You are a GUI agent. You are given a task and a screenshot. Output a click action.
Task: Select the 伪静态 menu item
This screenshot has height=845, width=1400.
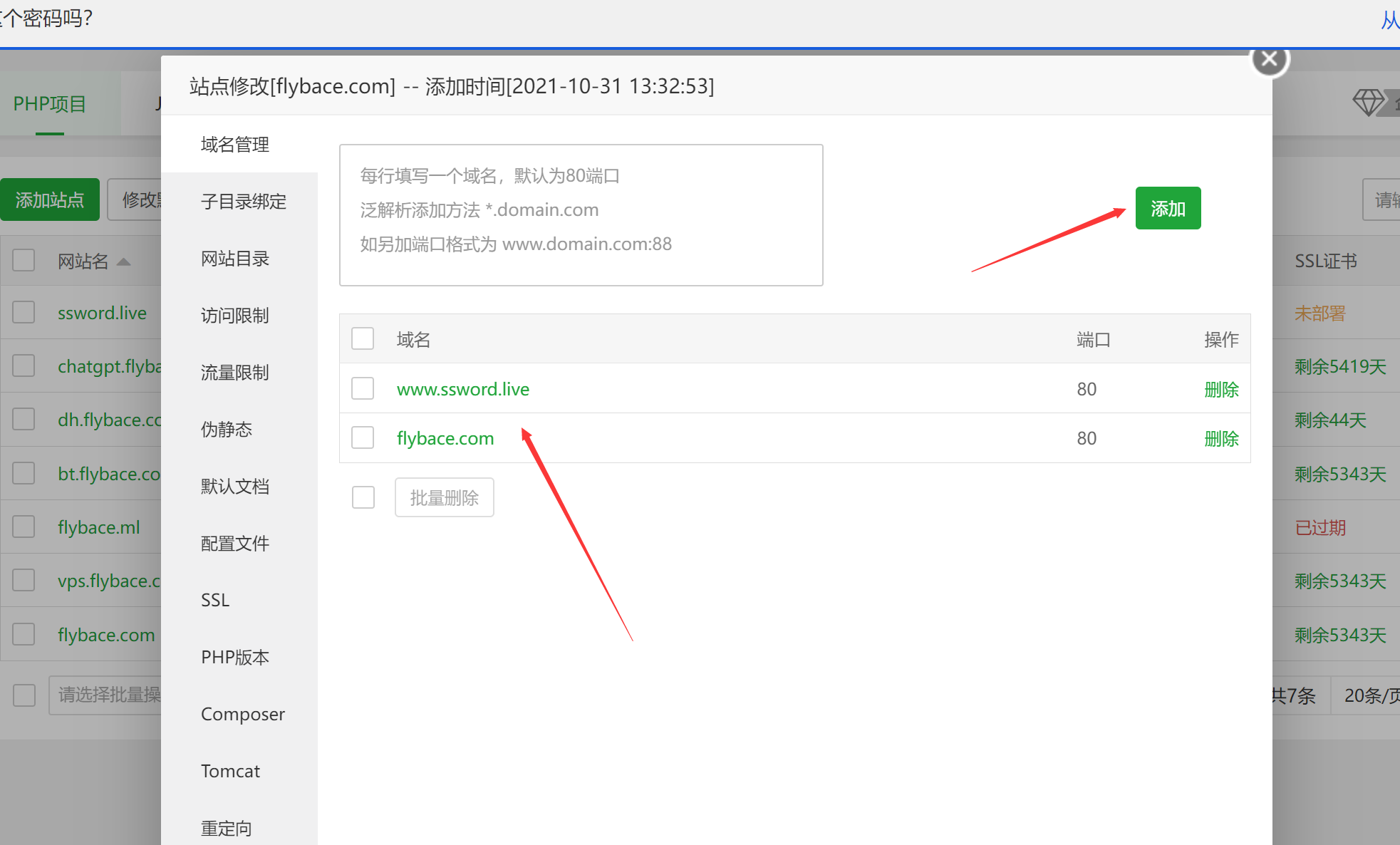coord(226,429)
